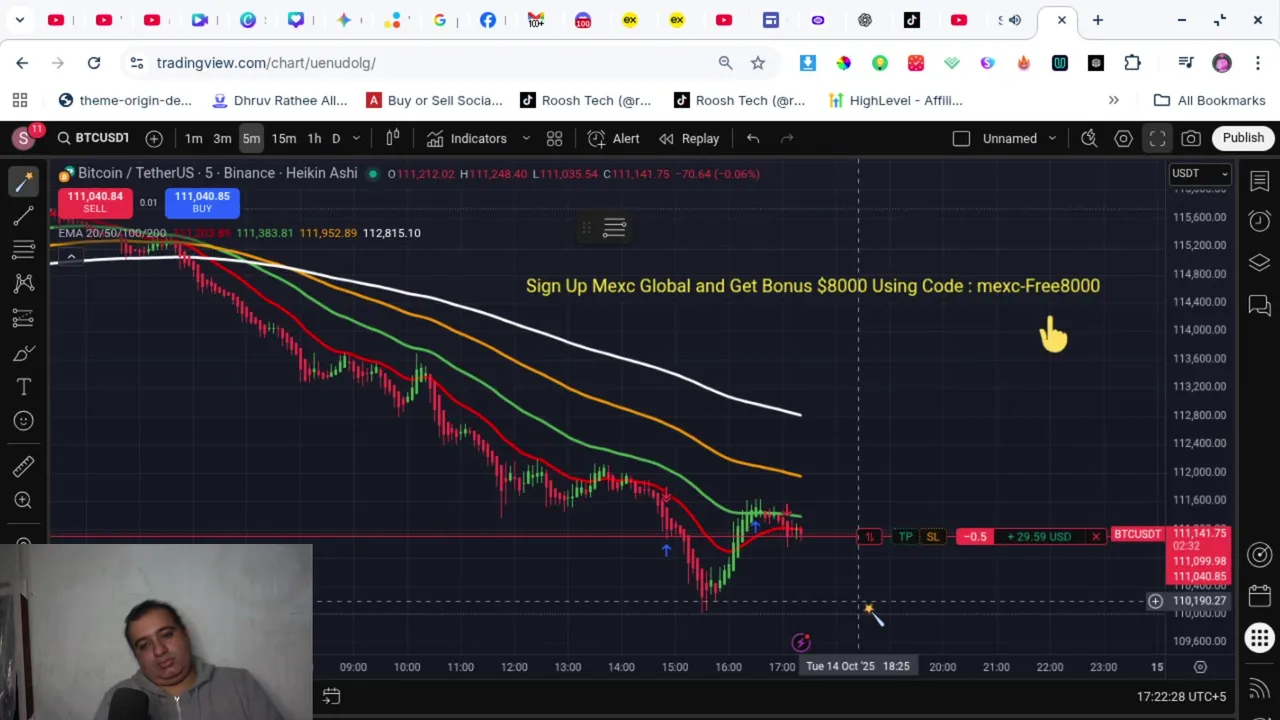Select the 5m timeframe
Viewport: 1280px width, 720px height.
coord(251,138)
